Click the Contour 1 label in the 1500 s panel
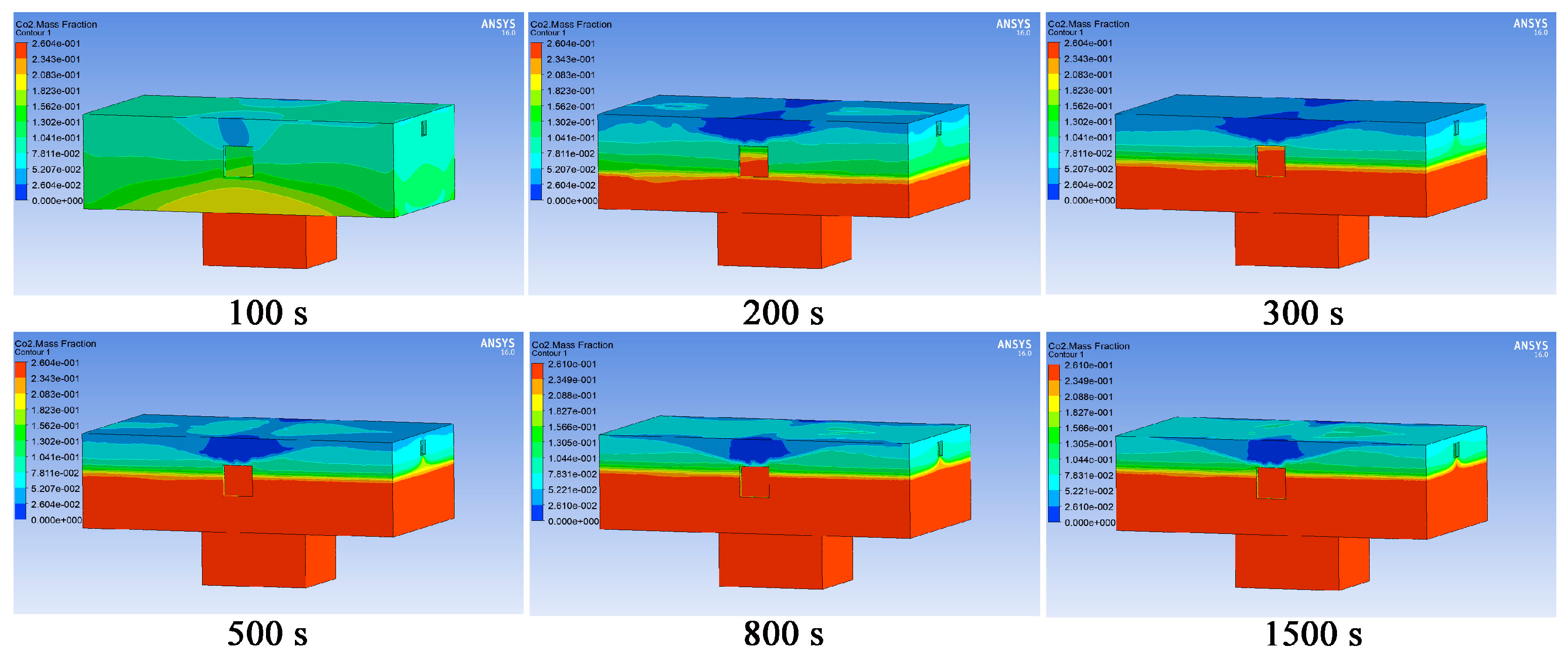1568x659 pixels. point(1065,355)
